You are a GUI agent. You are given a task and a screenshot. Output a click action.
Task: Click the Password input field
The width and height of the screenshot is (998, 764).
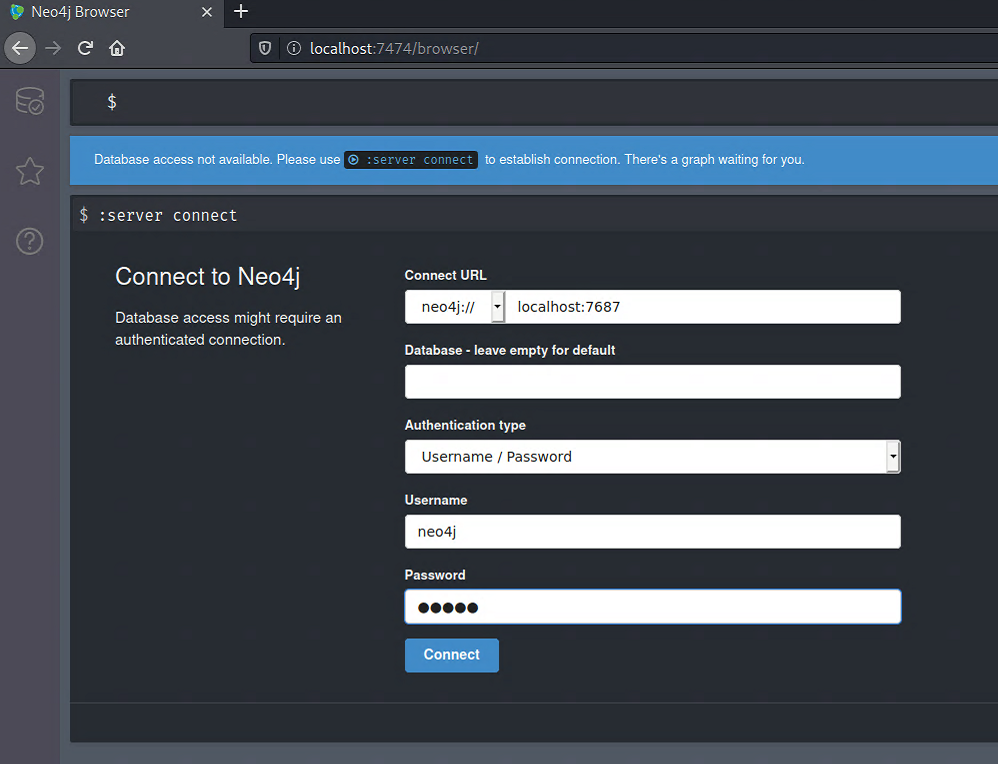[652, 607]
